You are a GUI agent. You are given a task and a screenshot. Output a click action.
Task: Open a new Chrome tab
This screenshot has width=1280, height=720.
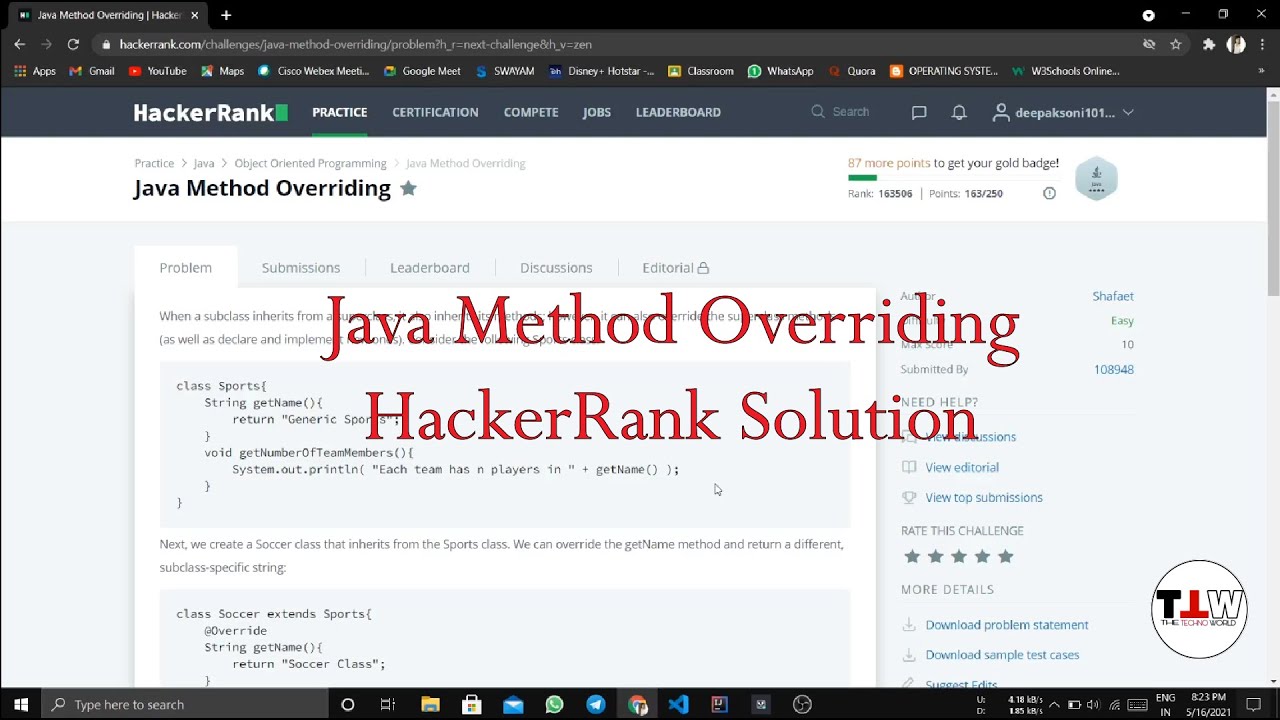pyautogui.click(x=226, y=15)
